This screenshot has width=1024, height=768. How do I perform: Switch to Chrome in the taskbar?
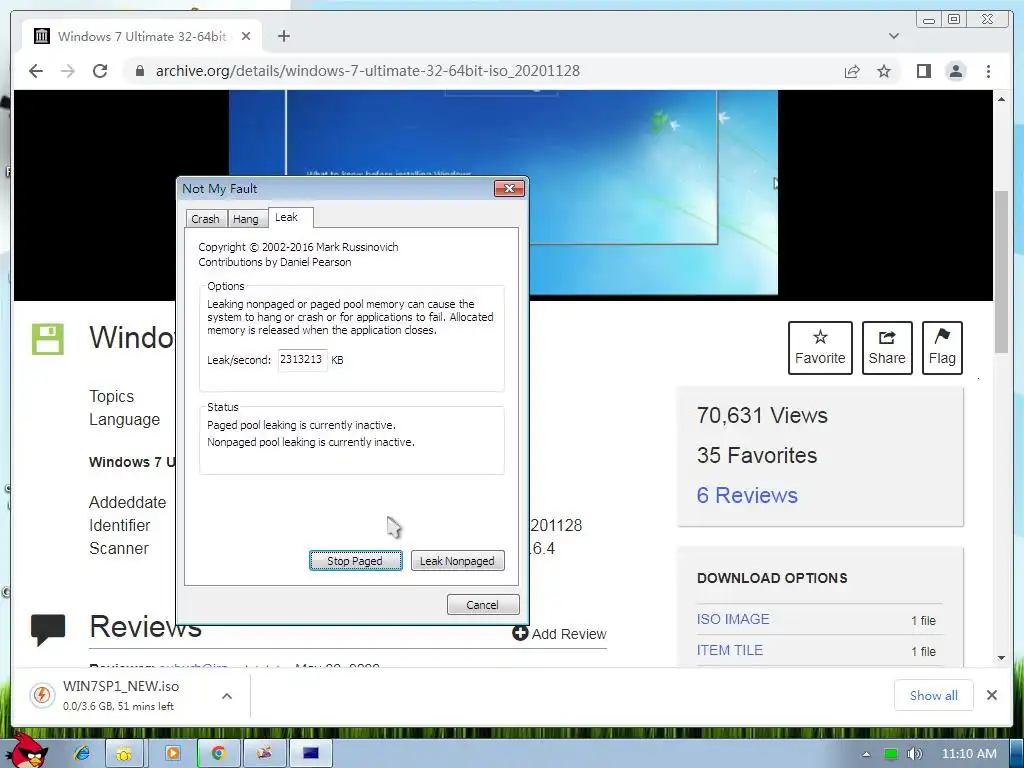click(x=218, y=753)
